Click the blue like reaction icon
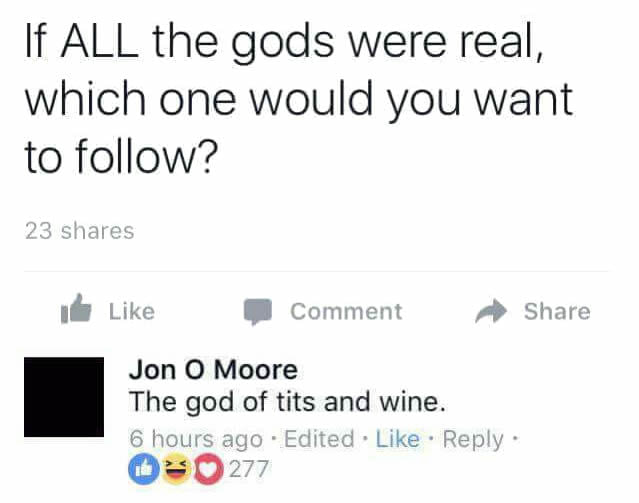Viewport: 639px width, 503px height. (143, 469)
